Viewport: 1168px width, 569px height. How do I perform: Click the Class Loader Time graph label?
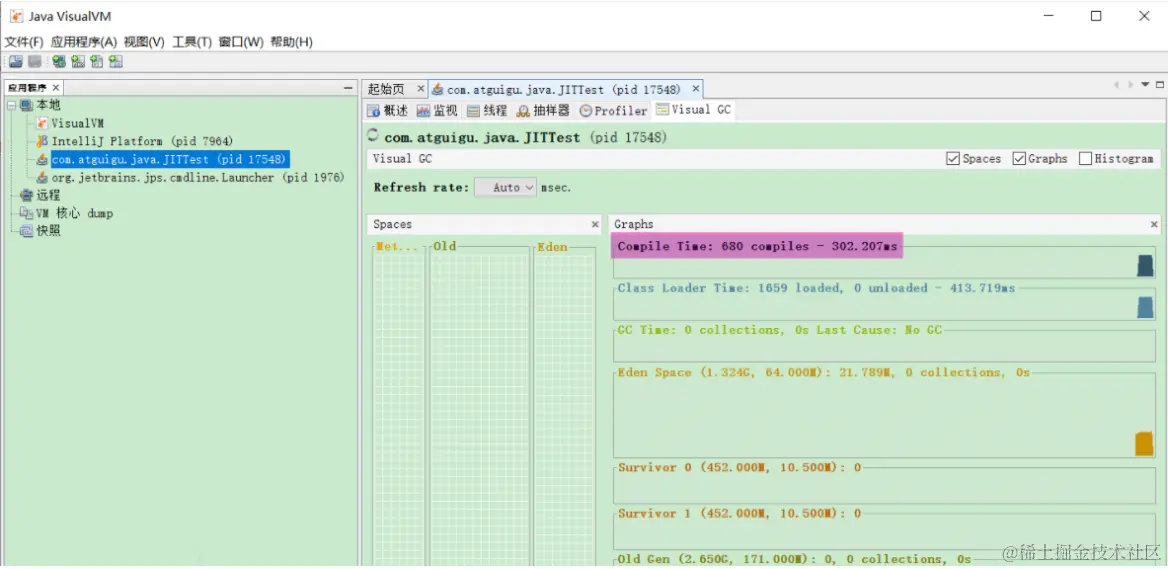point(816,288)
